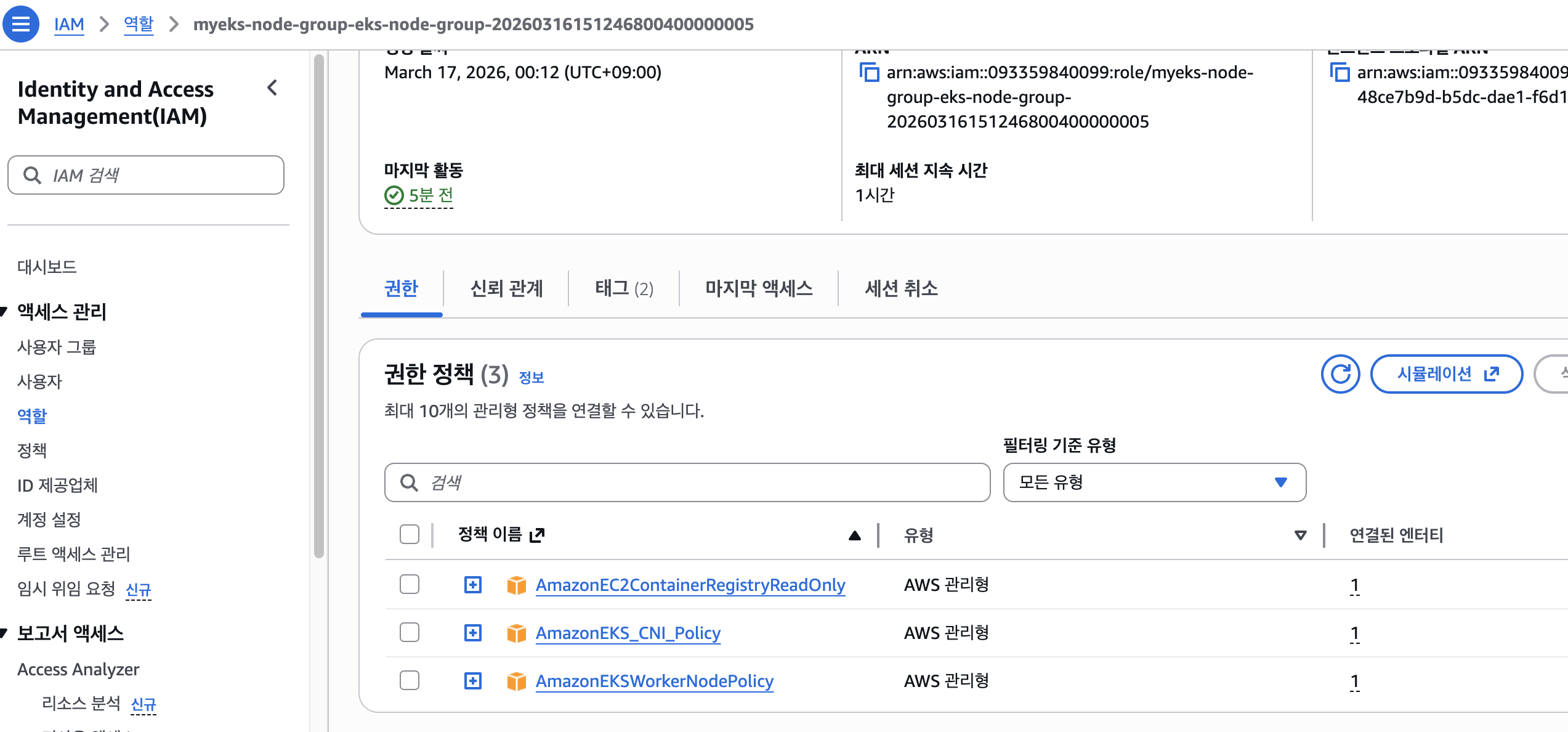1568x732 pixels.
Task: Open the 세션 취소 tab
Action: point(901,288)
